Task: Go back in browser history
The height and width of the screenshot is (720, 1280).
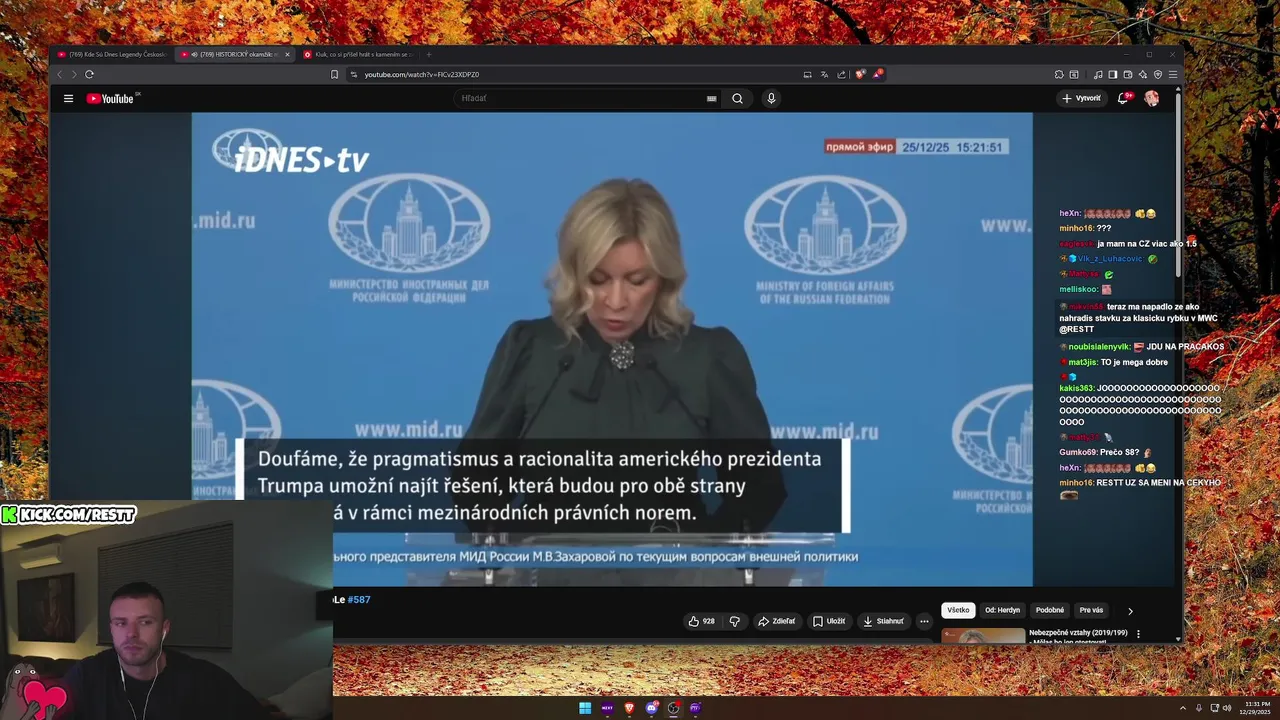Action: tap(59, 74)
